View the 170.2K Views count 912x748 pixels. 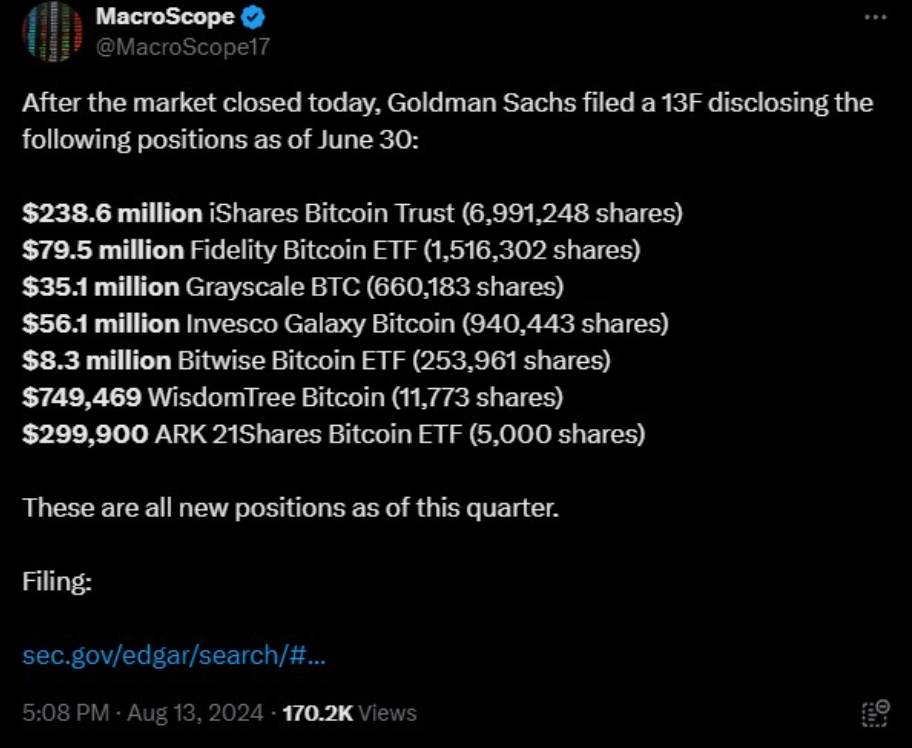(x=350, y=713)
